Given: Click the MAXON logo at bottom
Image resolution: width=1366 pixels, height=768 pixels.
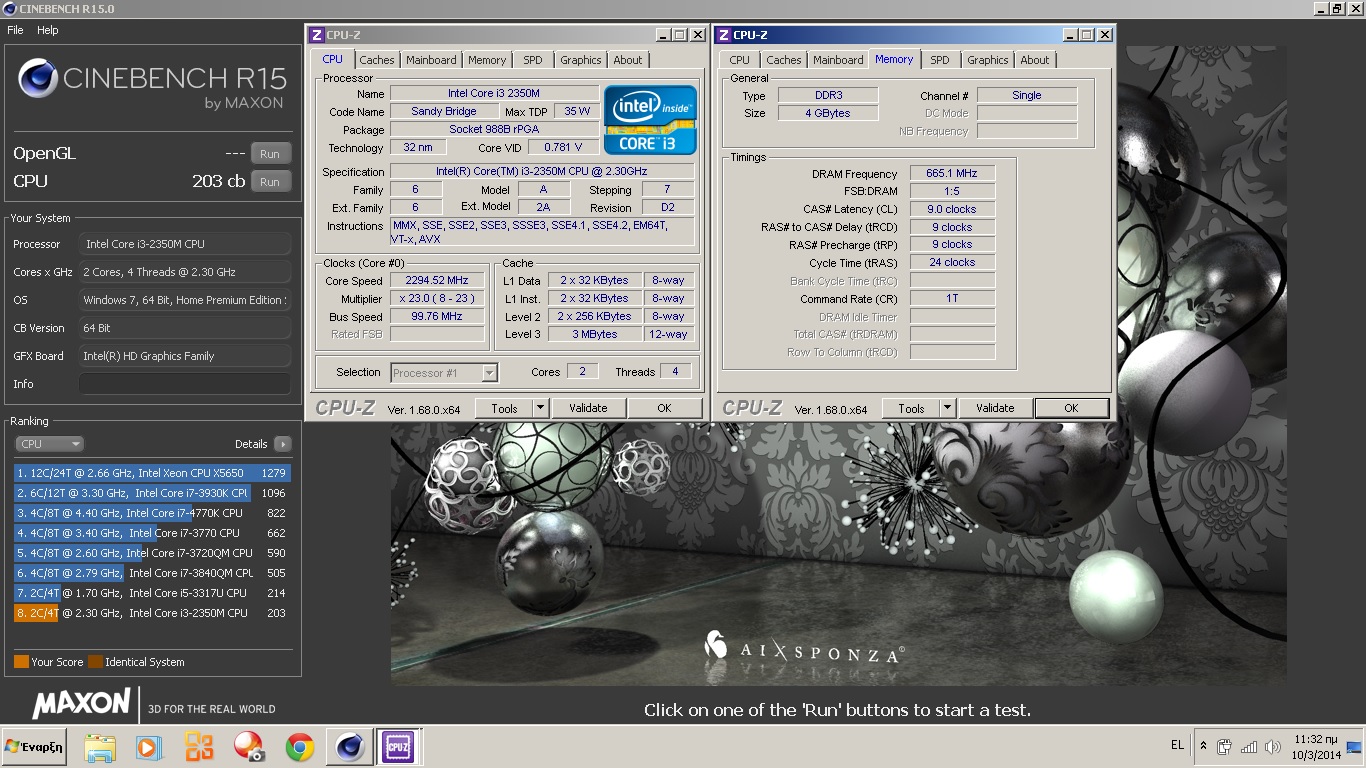Looking at the screenshot, I should [x=82, y=703].
